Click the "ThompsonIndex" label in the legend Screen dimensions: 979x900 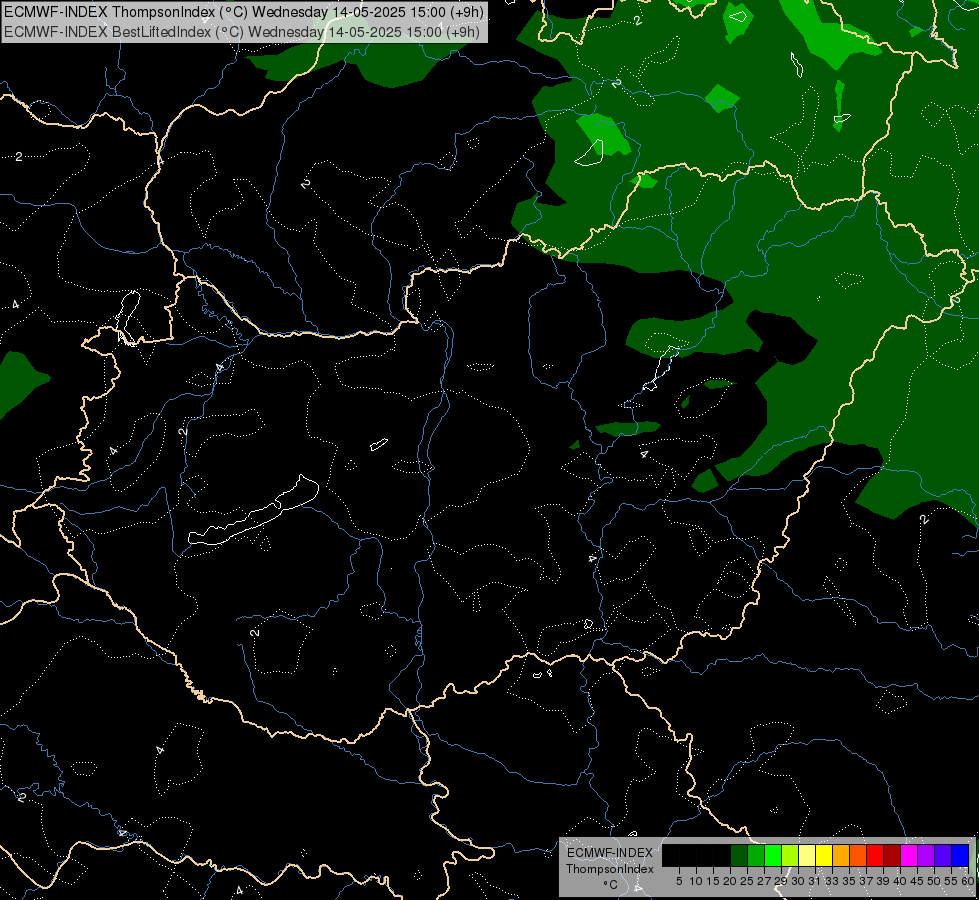point(610,869)
